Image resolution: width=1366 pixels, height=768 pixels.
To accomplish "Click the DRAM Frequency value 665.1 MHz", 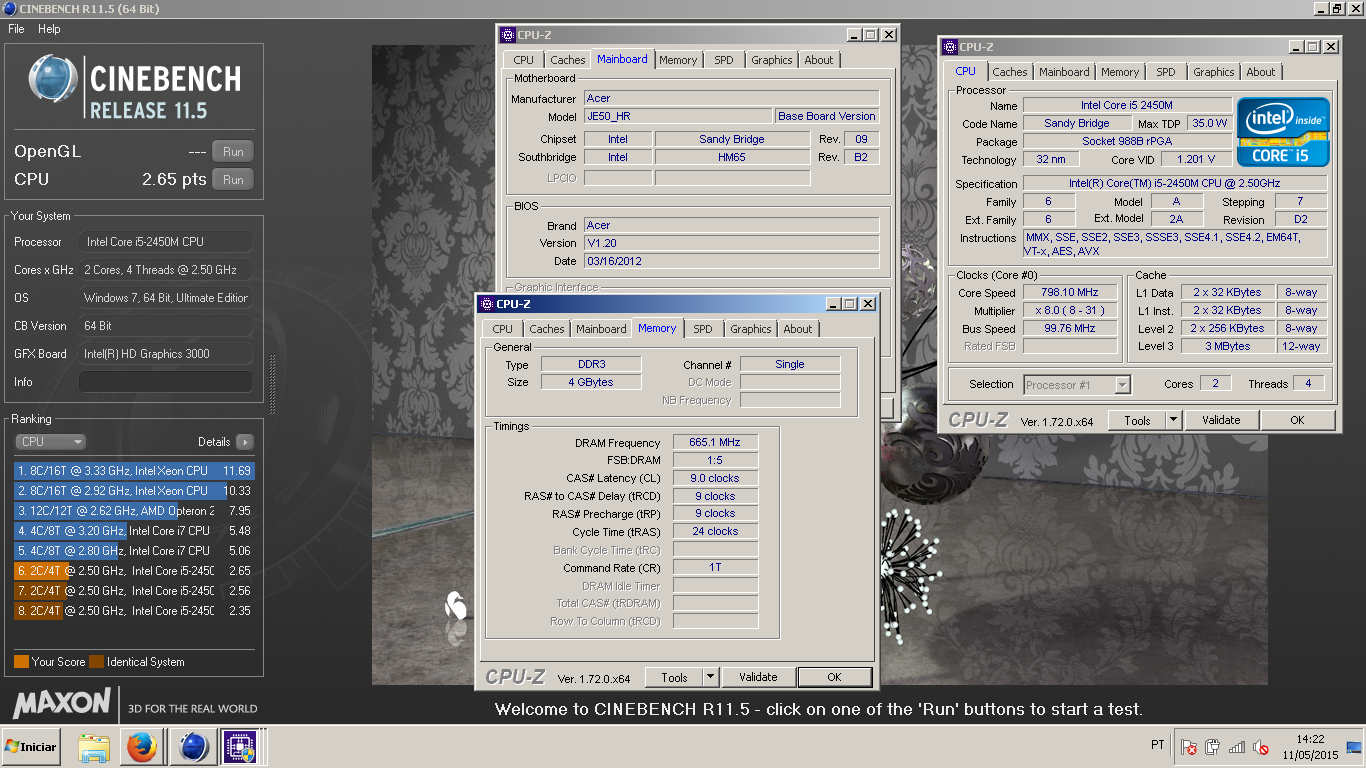I will tap(715, 442).
